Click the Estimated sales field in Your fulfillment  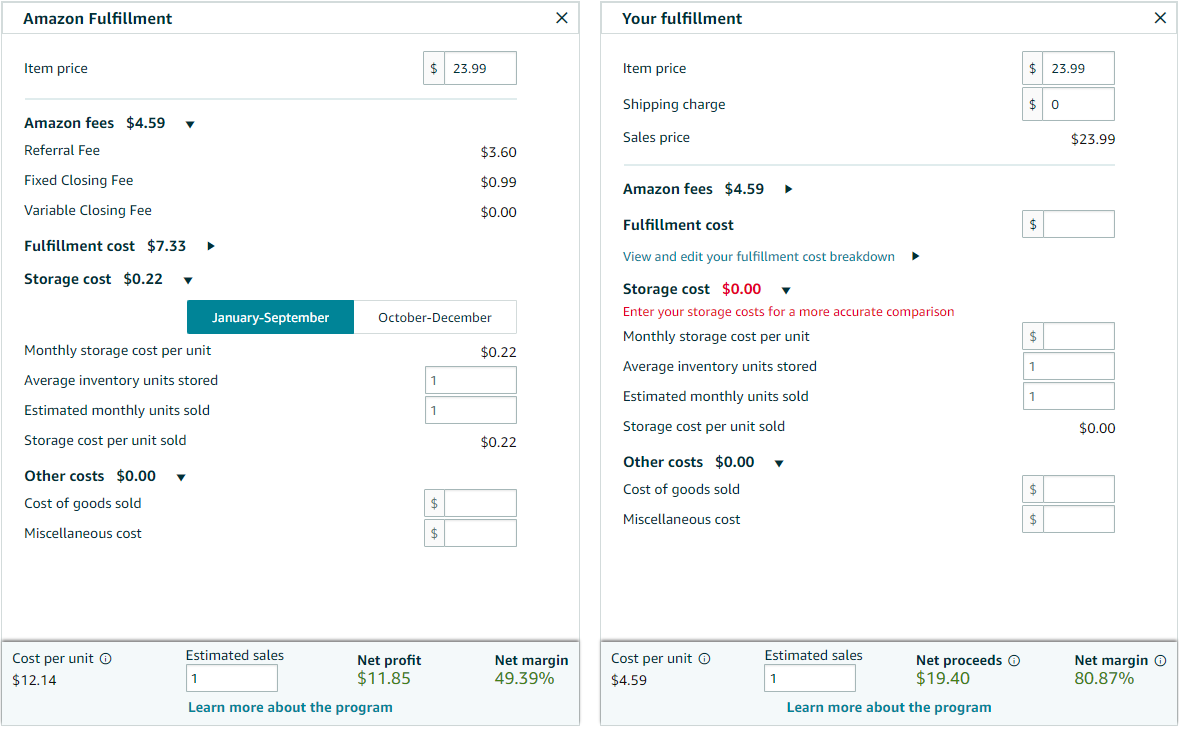click(809, 678)
